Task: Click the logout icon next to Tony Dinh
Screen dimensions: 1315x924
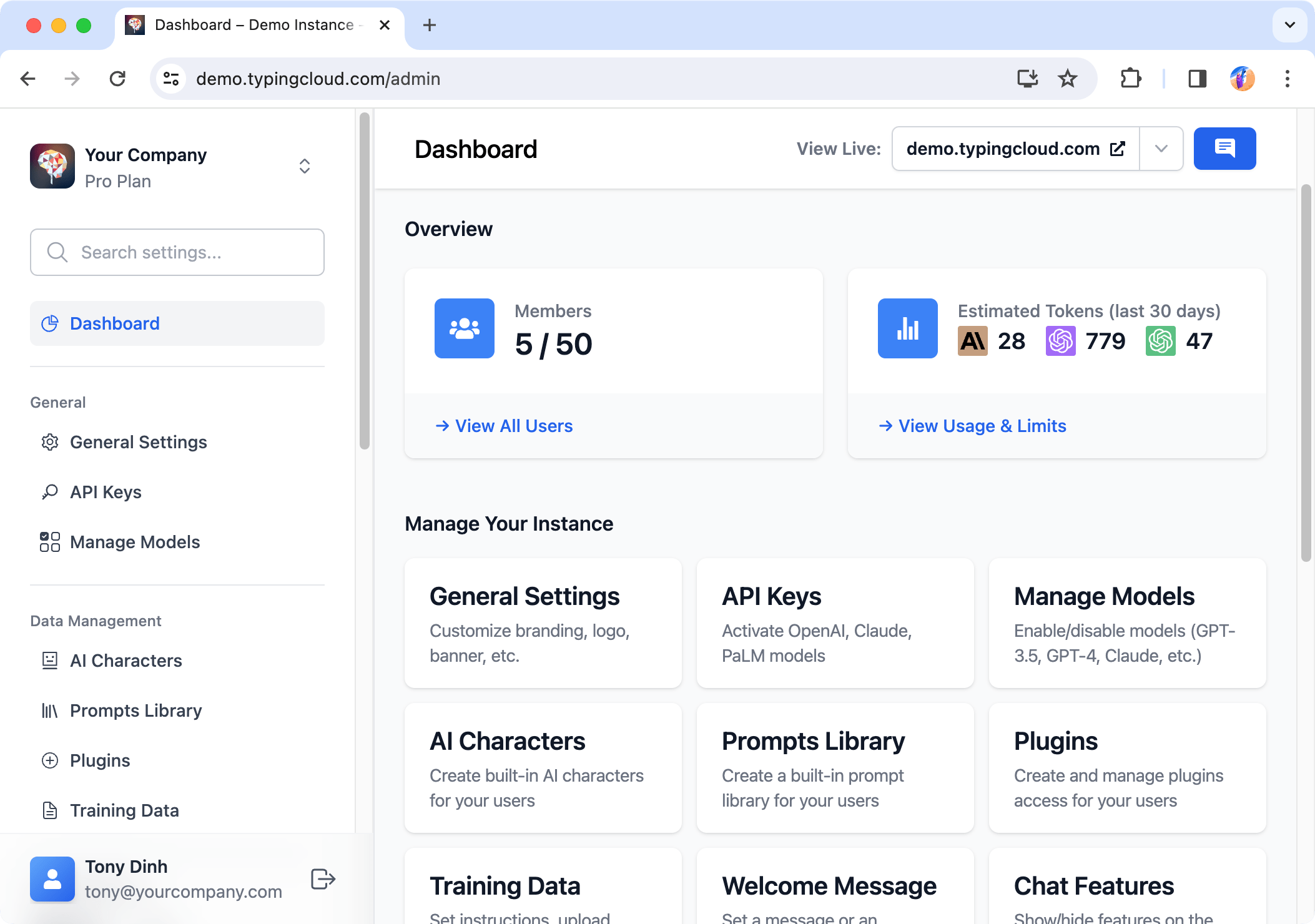Action: (323, 878)
